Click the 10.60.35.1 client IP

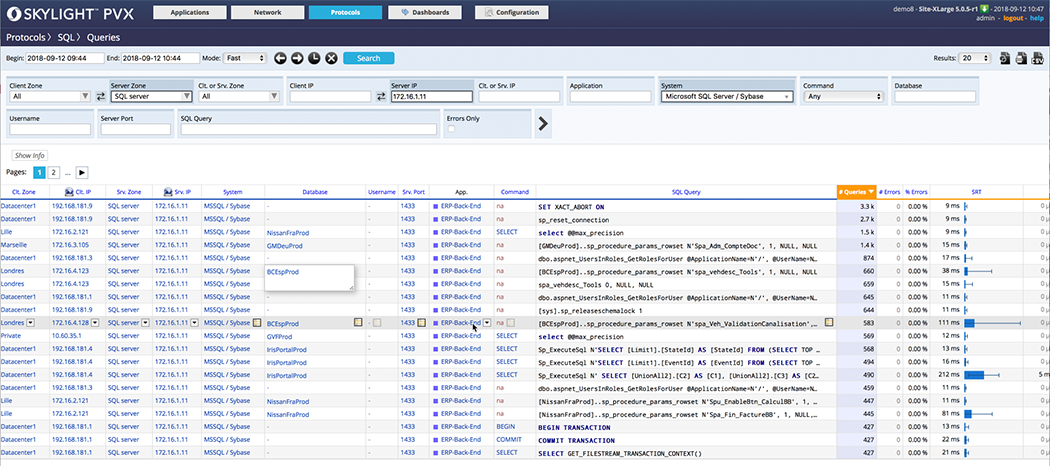pos(65,336)
